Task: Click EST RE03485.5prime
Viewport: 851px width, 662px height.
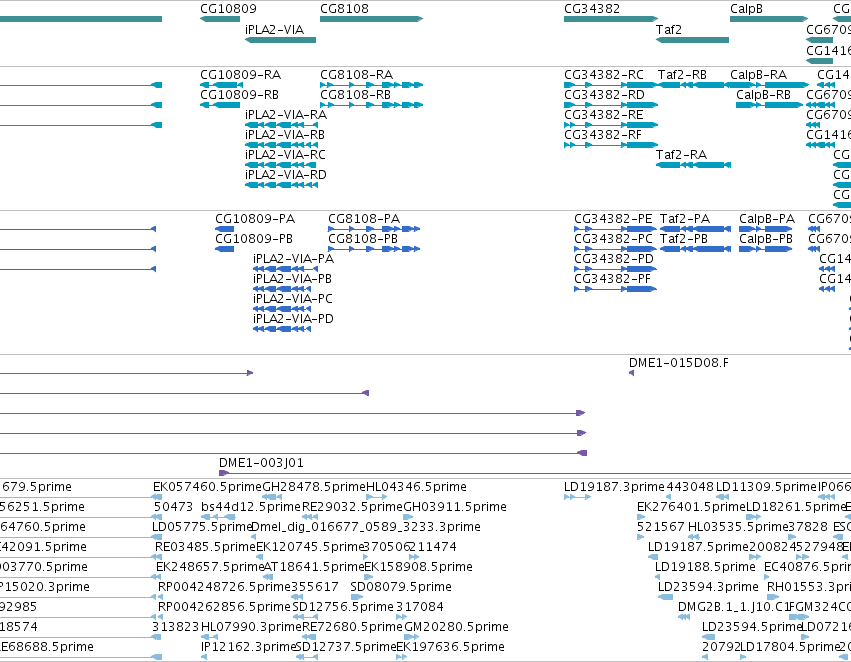Action: [x=205, y=547]
